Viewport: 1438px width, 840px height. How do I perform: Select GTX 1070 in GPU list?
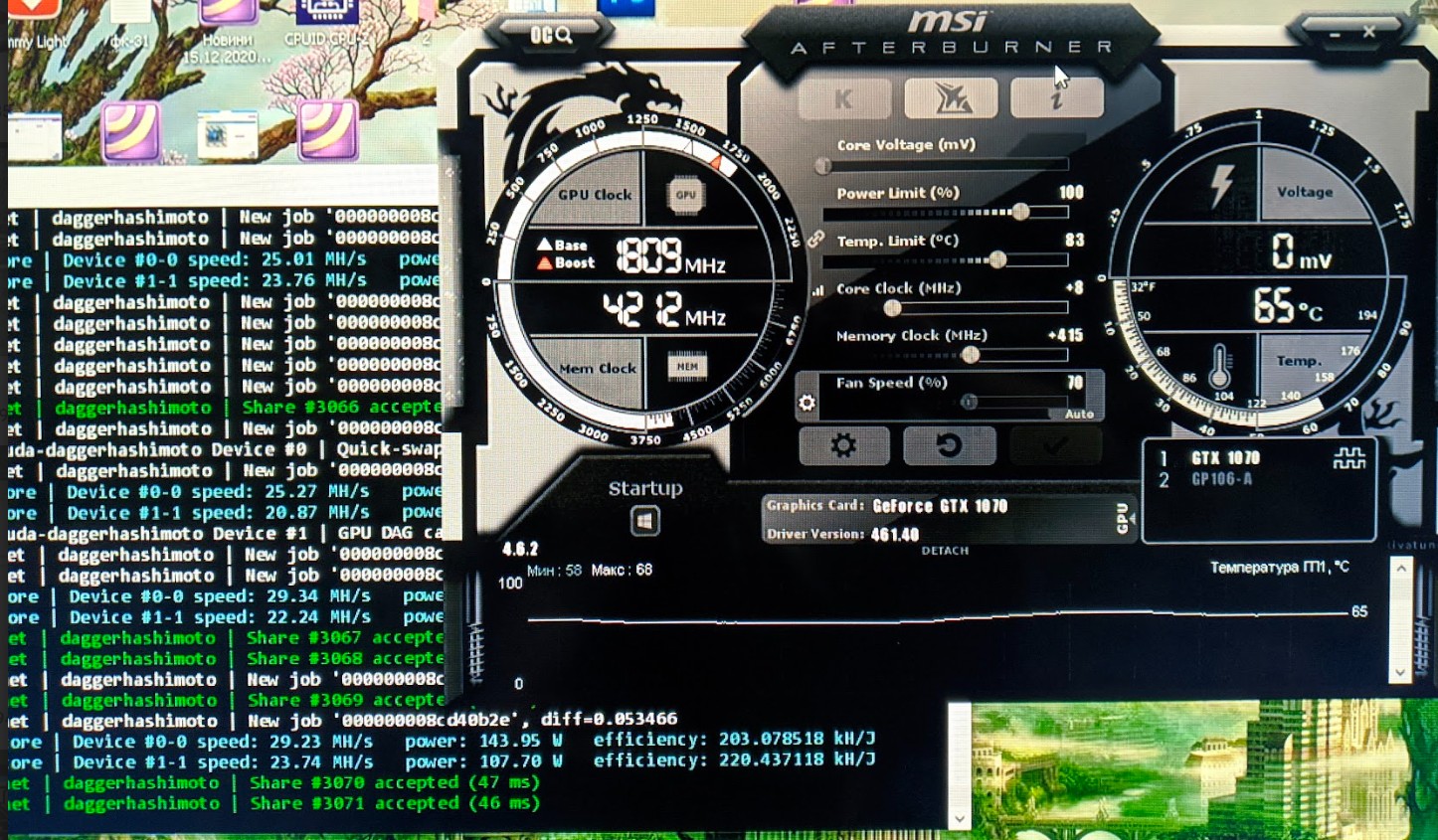(x=1225, y=458)
